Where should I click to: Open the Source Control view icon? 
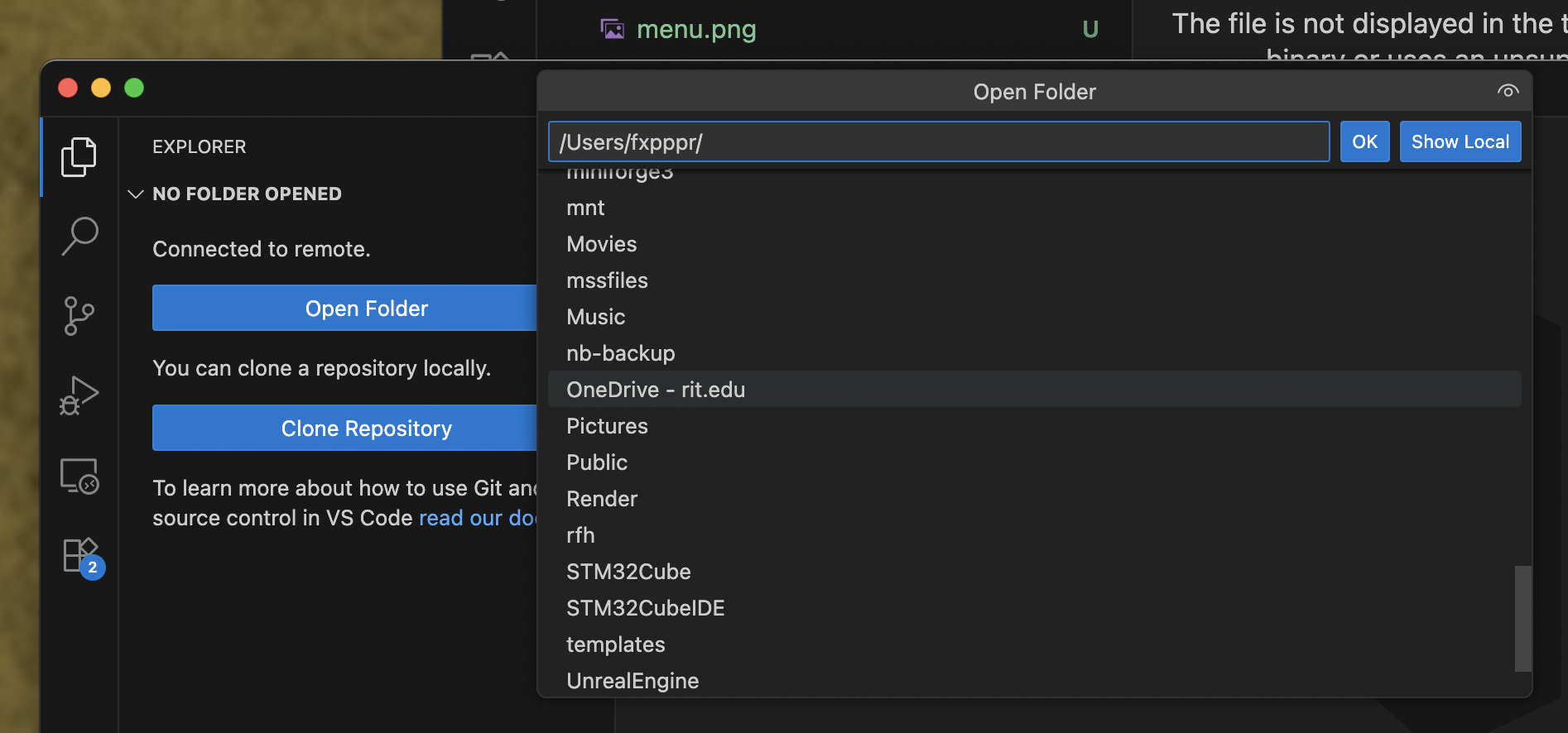79,316
